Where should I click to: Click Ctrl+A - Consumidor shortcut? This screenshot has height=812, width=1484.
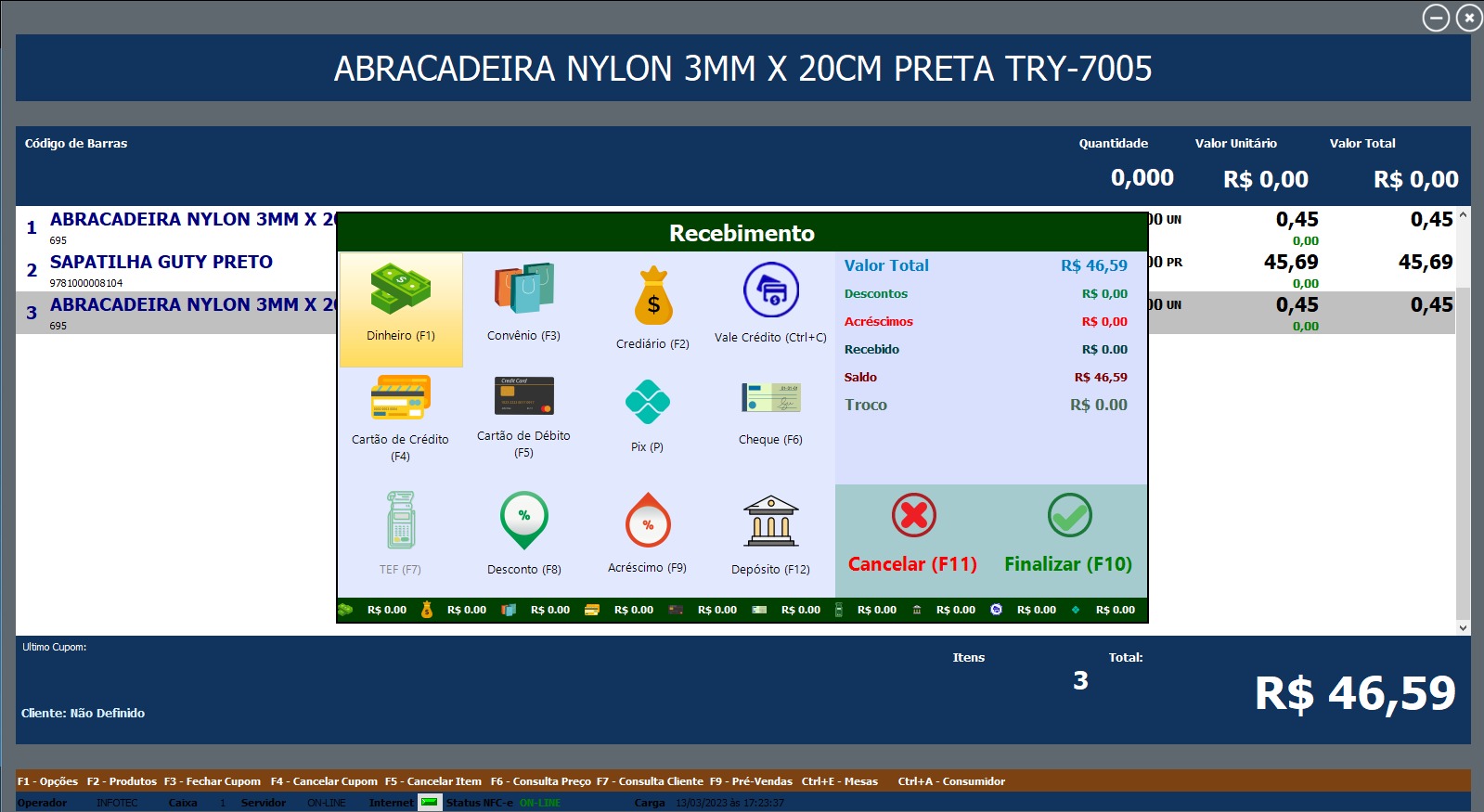951,781
